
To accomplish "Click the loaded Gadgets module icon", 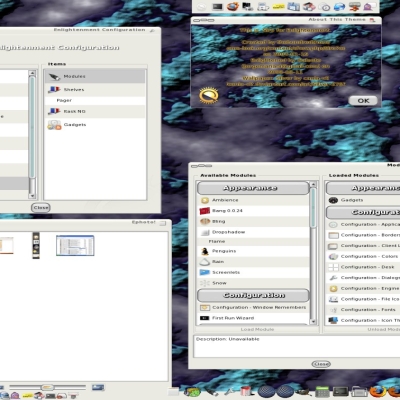I will (333, 200).
